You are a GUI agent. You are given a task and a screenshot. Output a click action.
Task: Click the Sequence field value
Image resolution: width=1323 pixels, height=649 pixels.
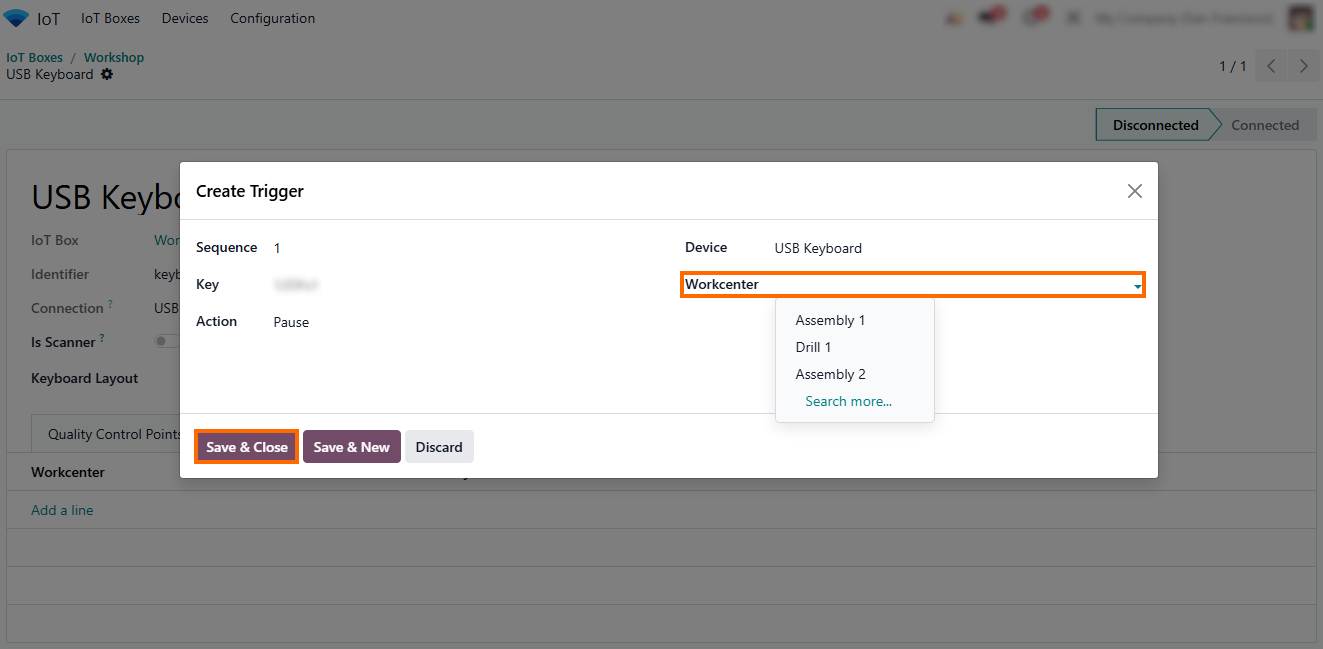277,248
